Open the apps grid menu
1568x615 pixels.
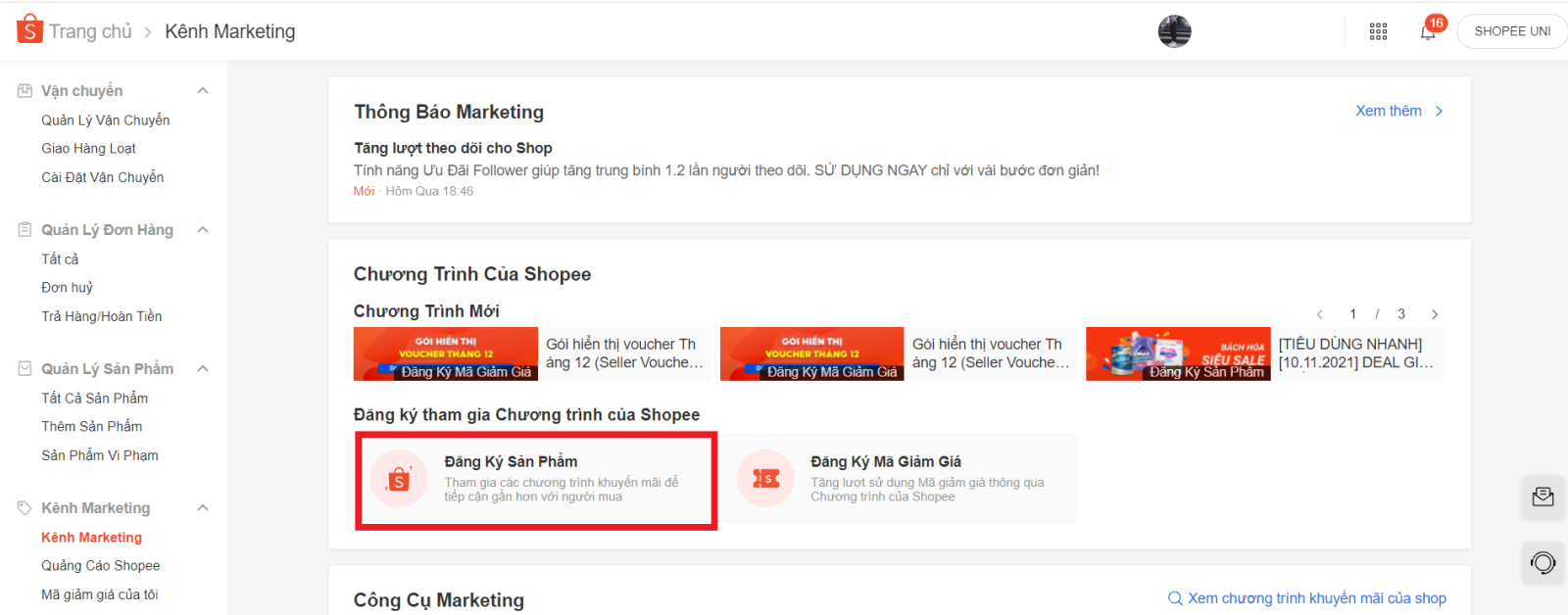[1378, 31]
